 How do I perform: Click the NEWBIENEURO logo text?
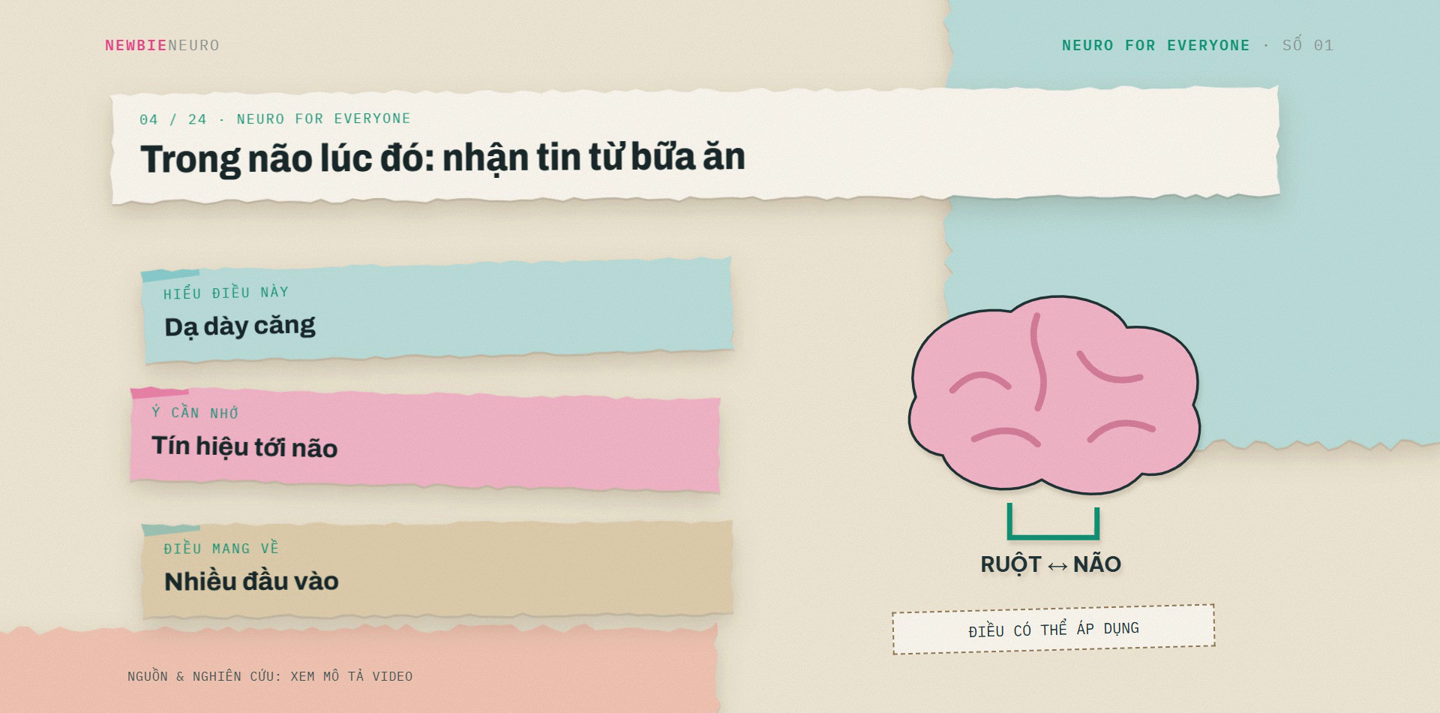(x=162, y=45)
